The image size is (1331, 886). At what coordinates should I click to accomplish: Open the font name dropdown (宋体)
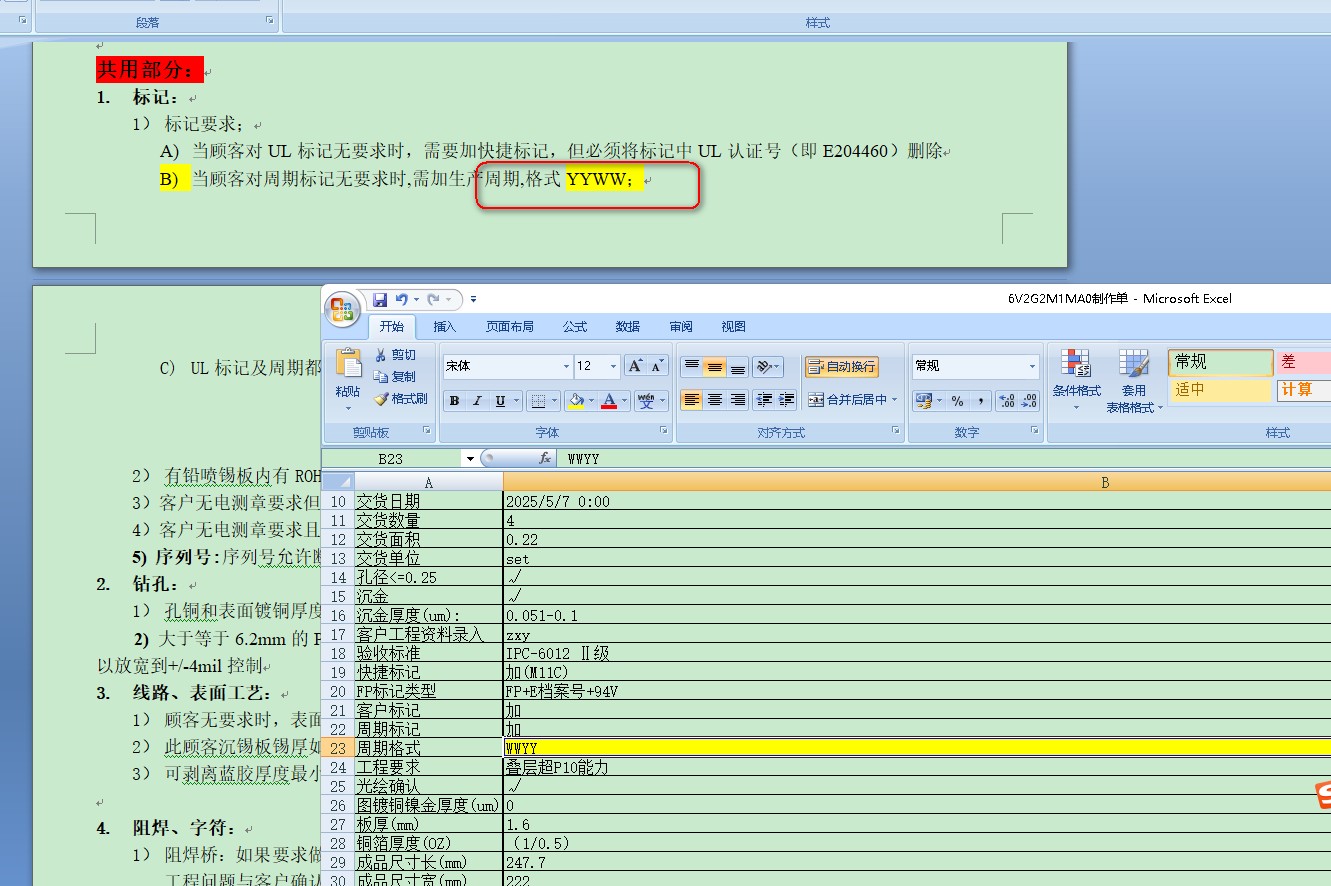pos(566,366)
